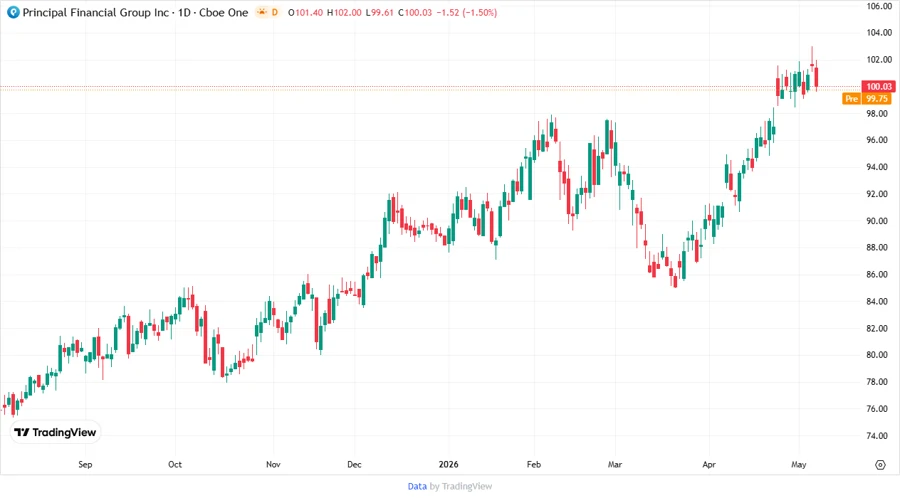900x498 pixels.
Task: Click the Mar label on the time axis
Action: tap(615, 464)
